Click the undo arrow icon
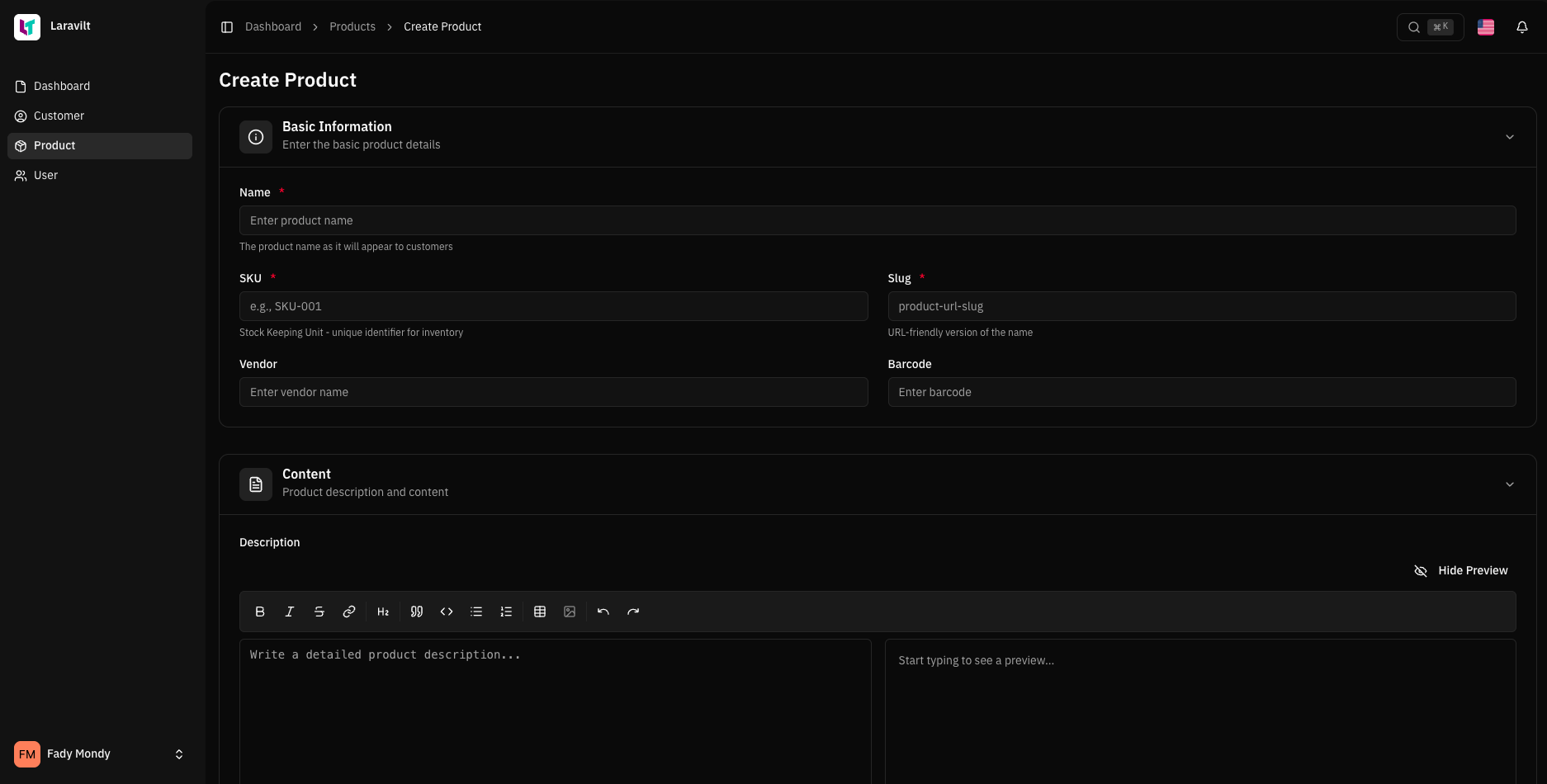The height and width of the screenshot is (784, 1547). [x=603, y=612]
